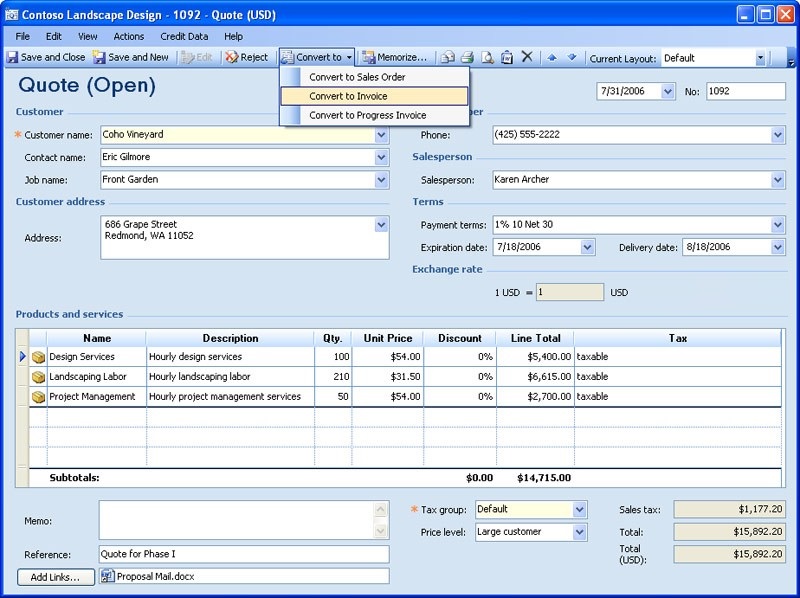The width and height of the screenshot is (800, 598).
Task: Expand the Price level dropdown
Action: tap(579, 532)
